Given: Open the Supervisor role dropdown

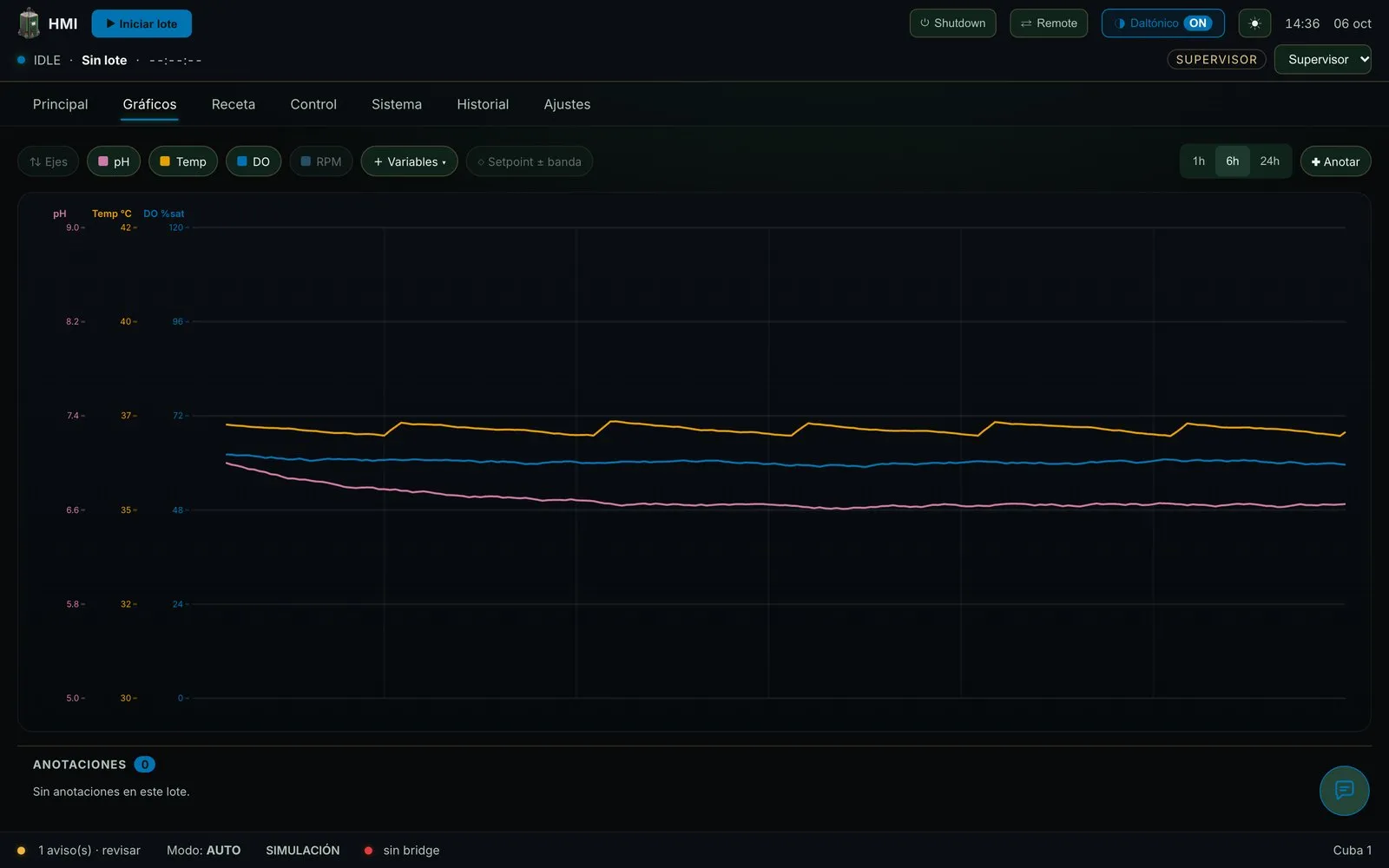Looking at the screenshot, I should point(1322,60).
